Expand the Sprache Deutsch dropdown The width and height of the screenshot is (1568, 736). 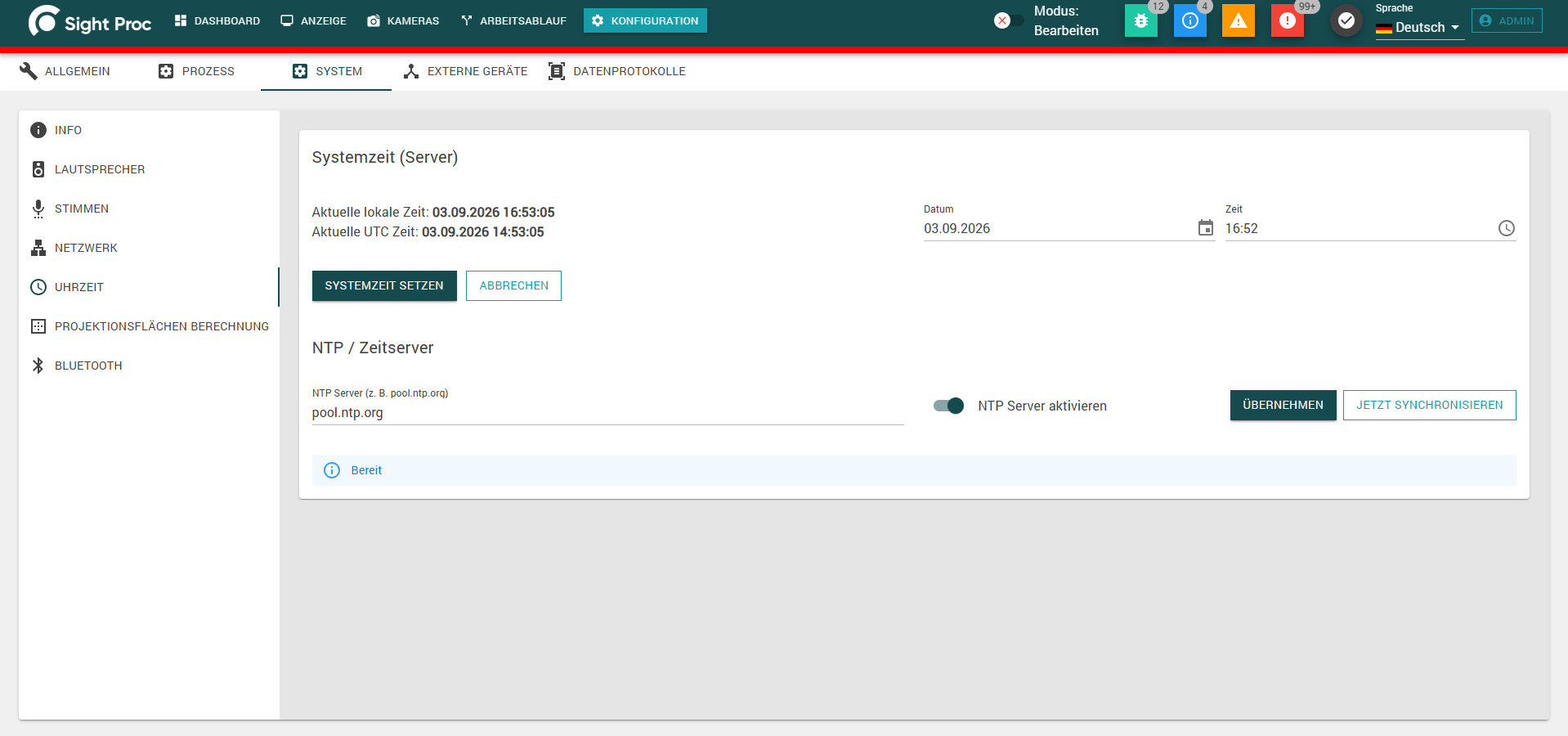1419,27
